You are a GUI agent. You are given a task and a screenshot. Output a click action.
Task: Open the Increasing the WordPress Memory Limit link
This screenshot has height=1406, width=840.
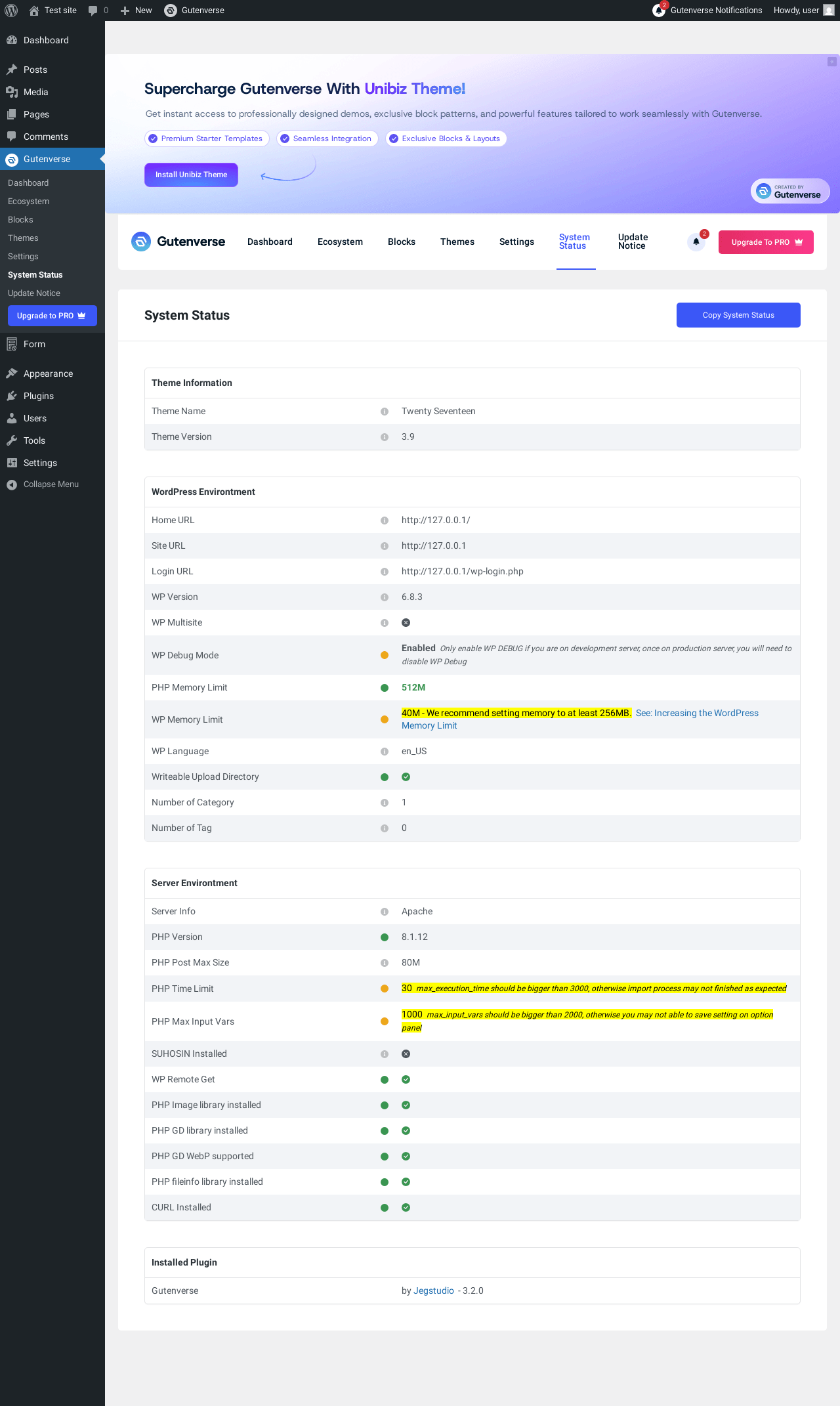pos(696,714)
